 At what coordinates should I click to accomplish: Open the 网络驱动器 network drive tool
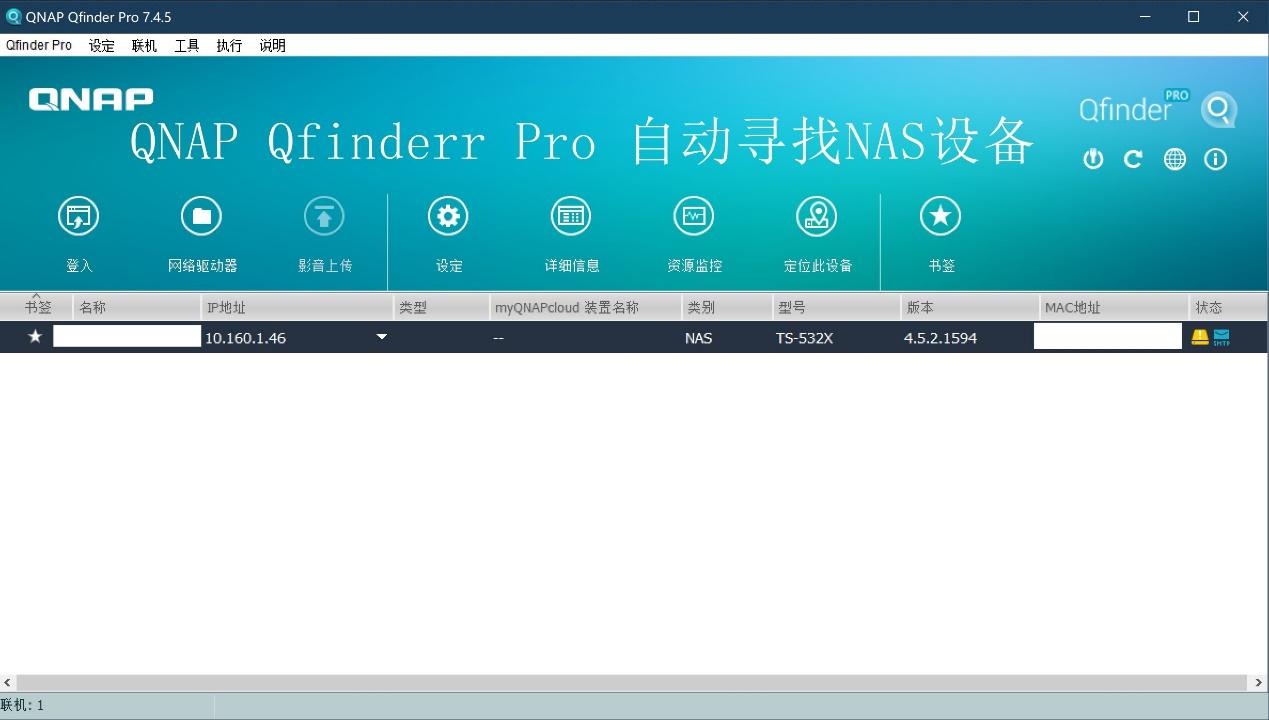[x=201, y=216]
